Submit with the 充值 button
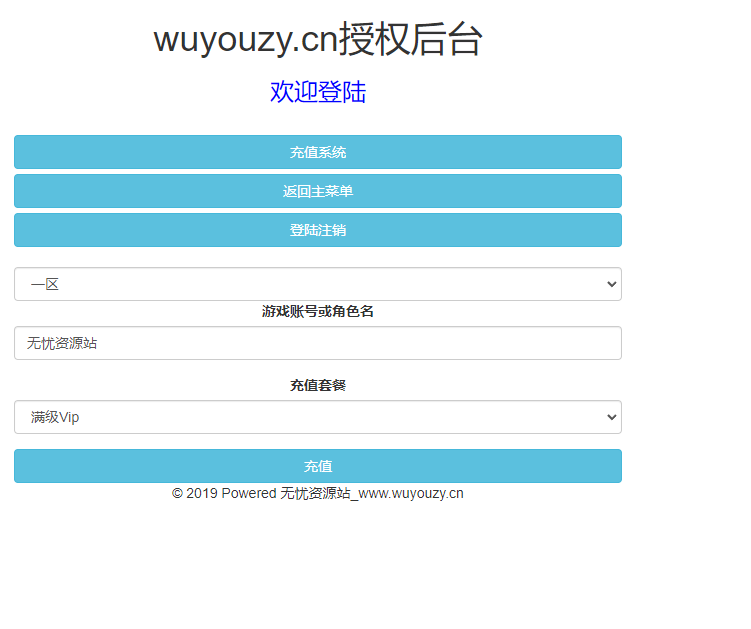This screenshot has height=629, width=751. tap(318, 466)
